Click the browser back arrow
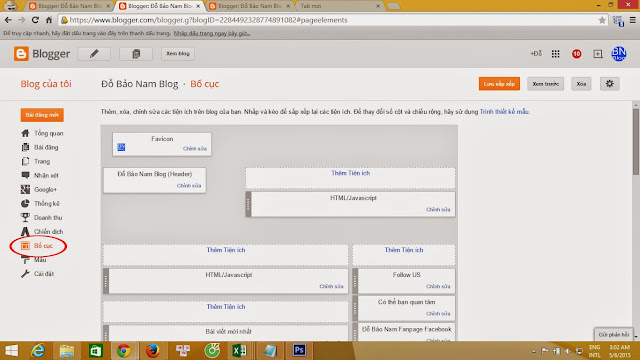 (8, 20)
